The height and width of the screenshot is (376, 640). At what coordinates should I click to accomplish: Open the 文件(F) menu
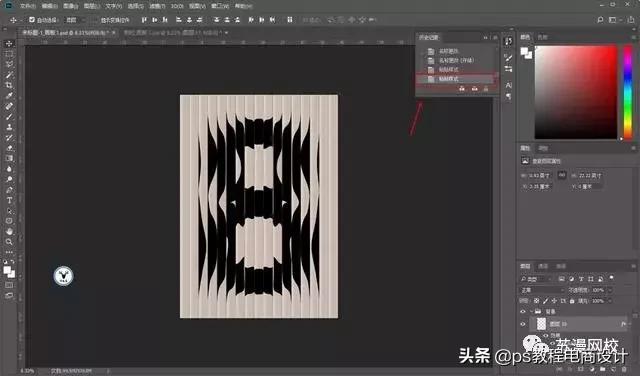coord(27,6)
